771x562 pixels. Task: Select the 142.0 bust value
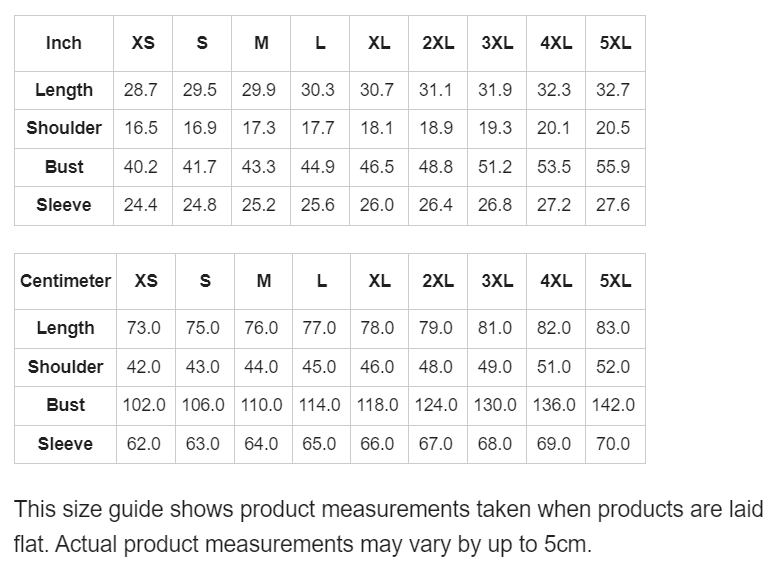[613, 405]
